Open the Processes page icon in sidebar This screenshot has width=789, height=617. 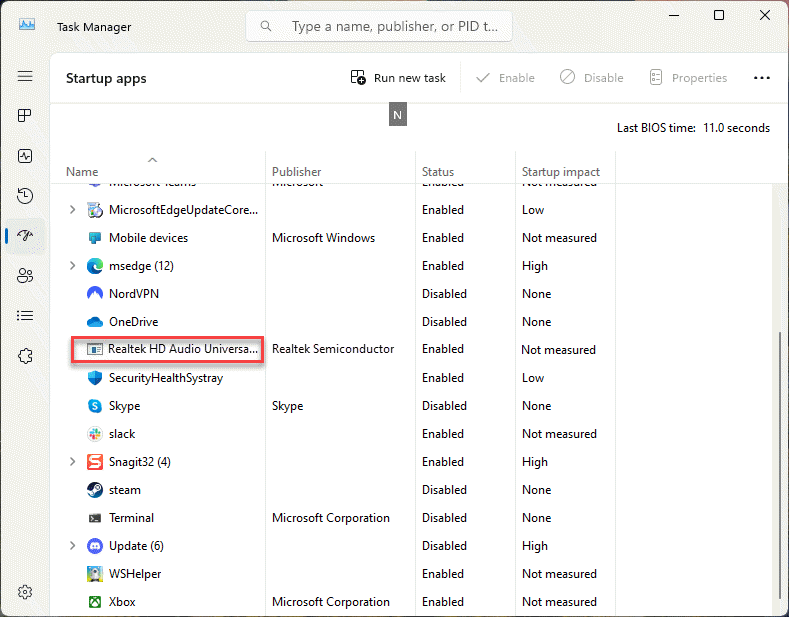pyautogui.click(x=25, y=116)
